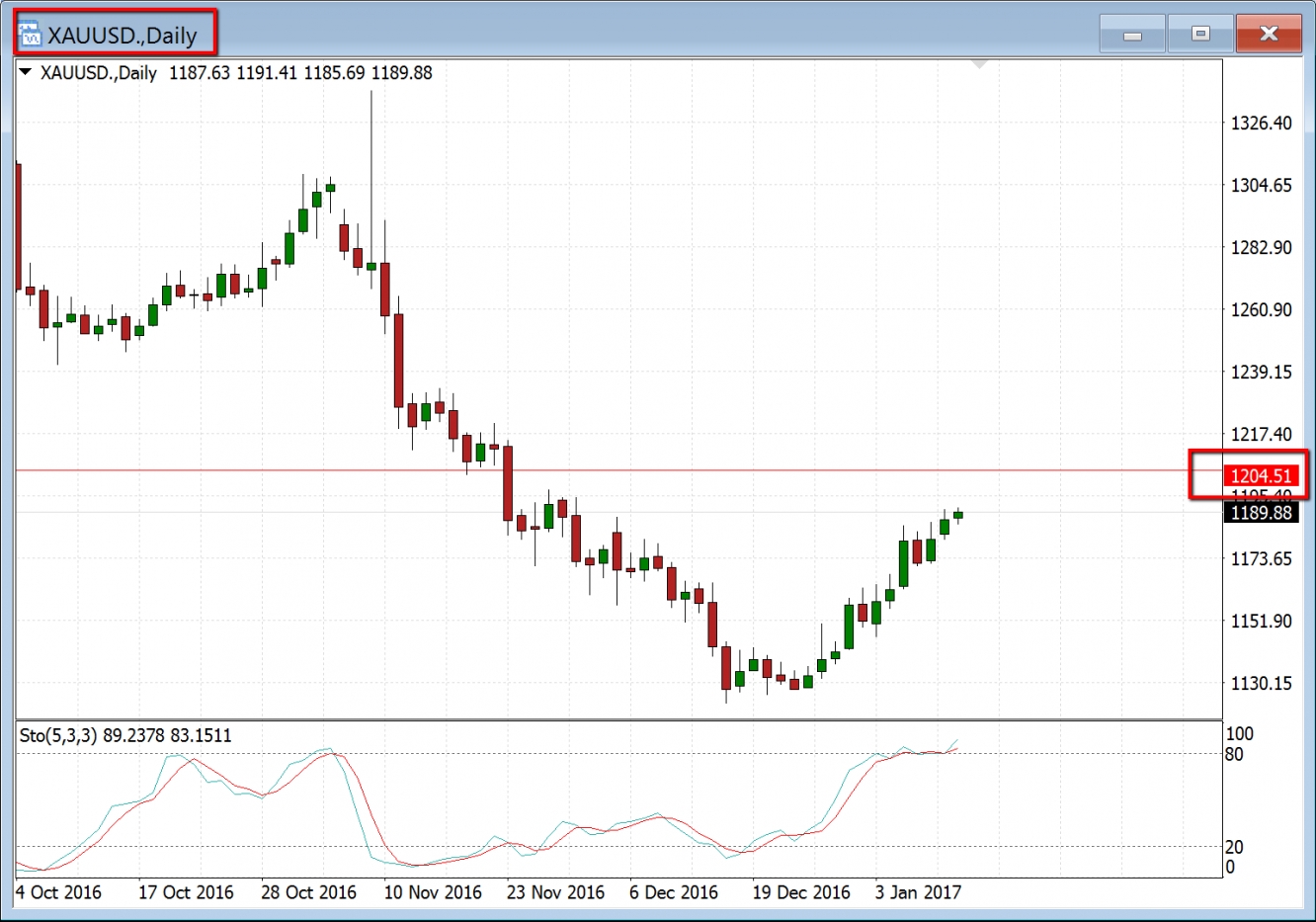Click the chart icon in the title bar
The width and height of the screenshot is (1316, 922).
31,35
